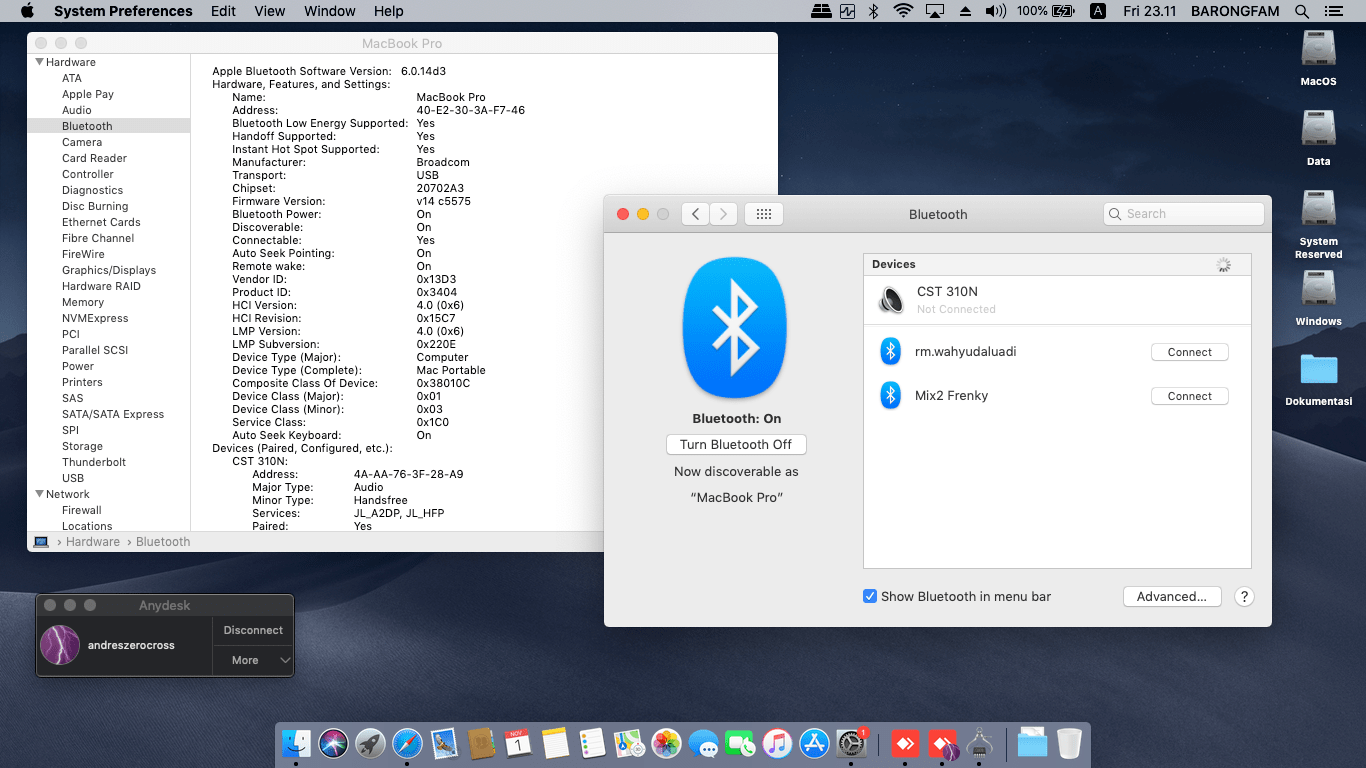Go back in System Preferences
The height and width of the screenshot is (768, 1366).
695,214
